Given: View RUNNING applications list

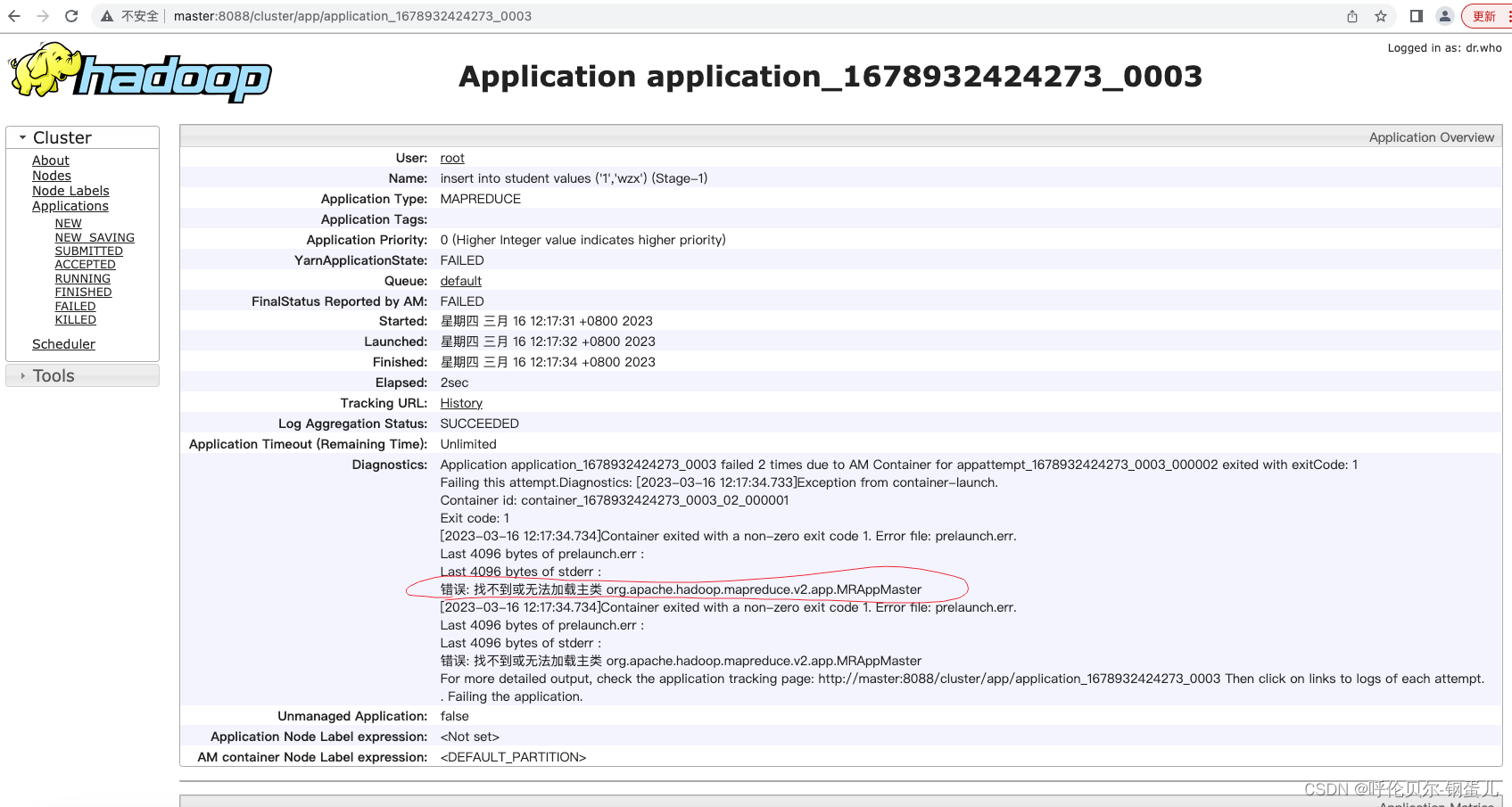Looking at the screenshot, I should (82, 278).
